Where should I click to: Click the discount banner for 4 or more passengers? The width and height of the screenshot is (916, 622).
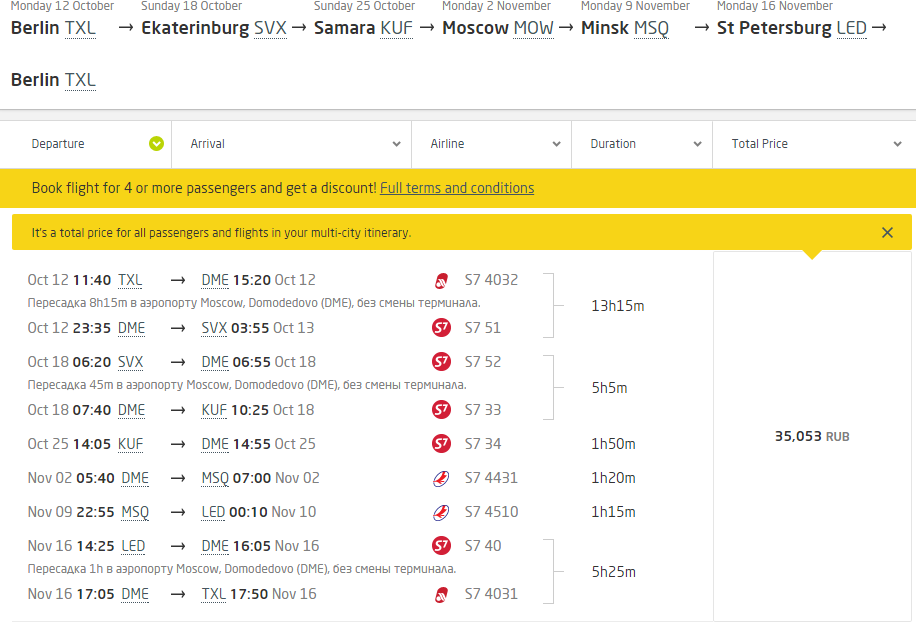coord(458,188)
